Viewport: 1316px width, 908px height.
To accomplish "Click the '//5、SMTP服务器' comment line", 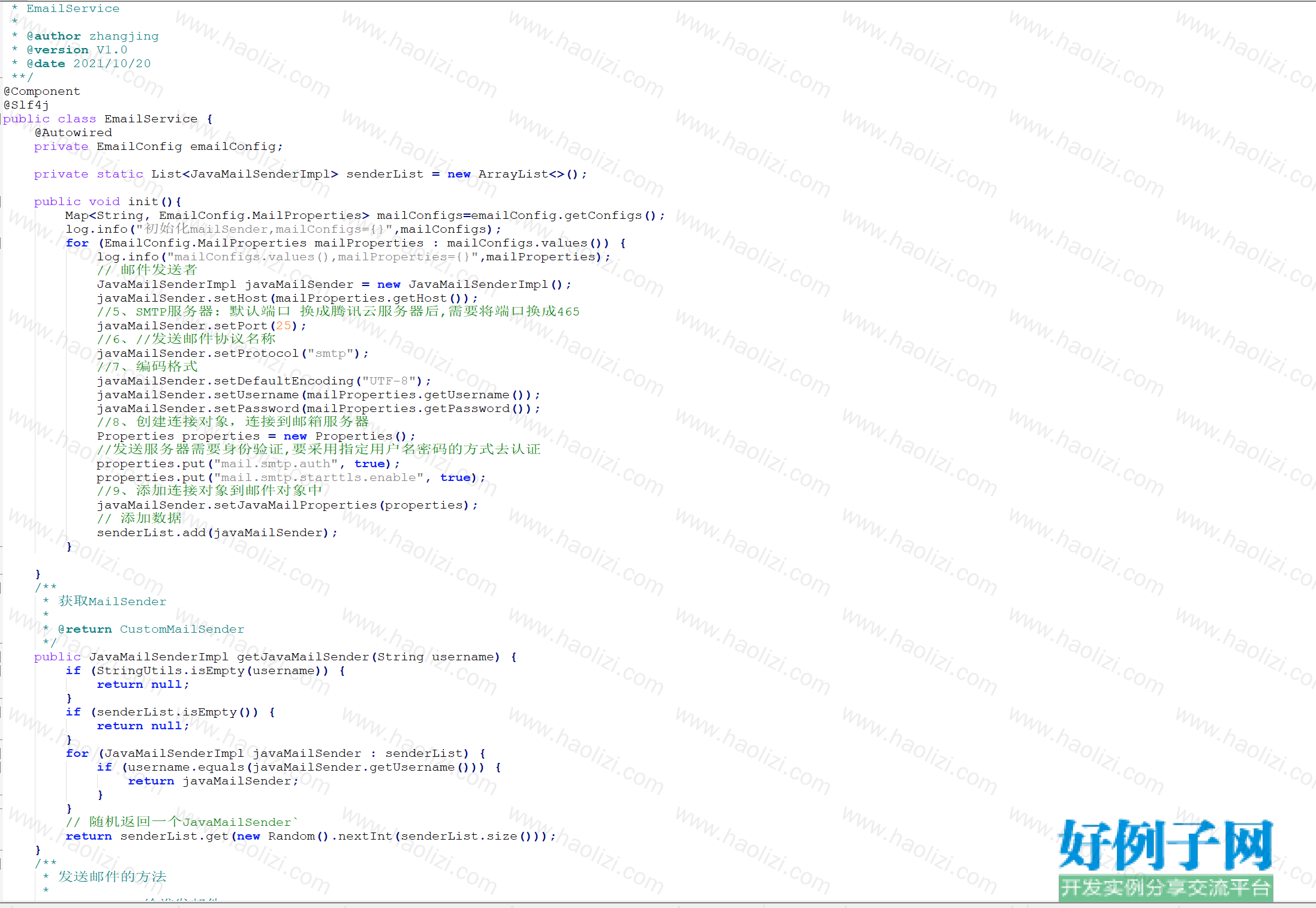I will point(338,311).
